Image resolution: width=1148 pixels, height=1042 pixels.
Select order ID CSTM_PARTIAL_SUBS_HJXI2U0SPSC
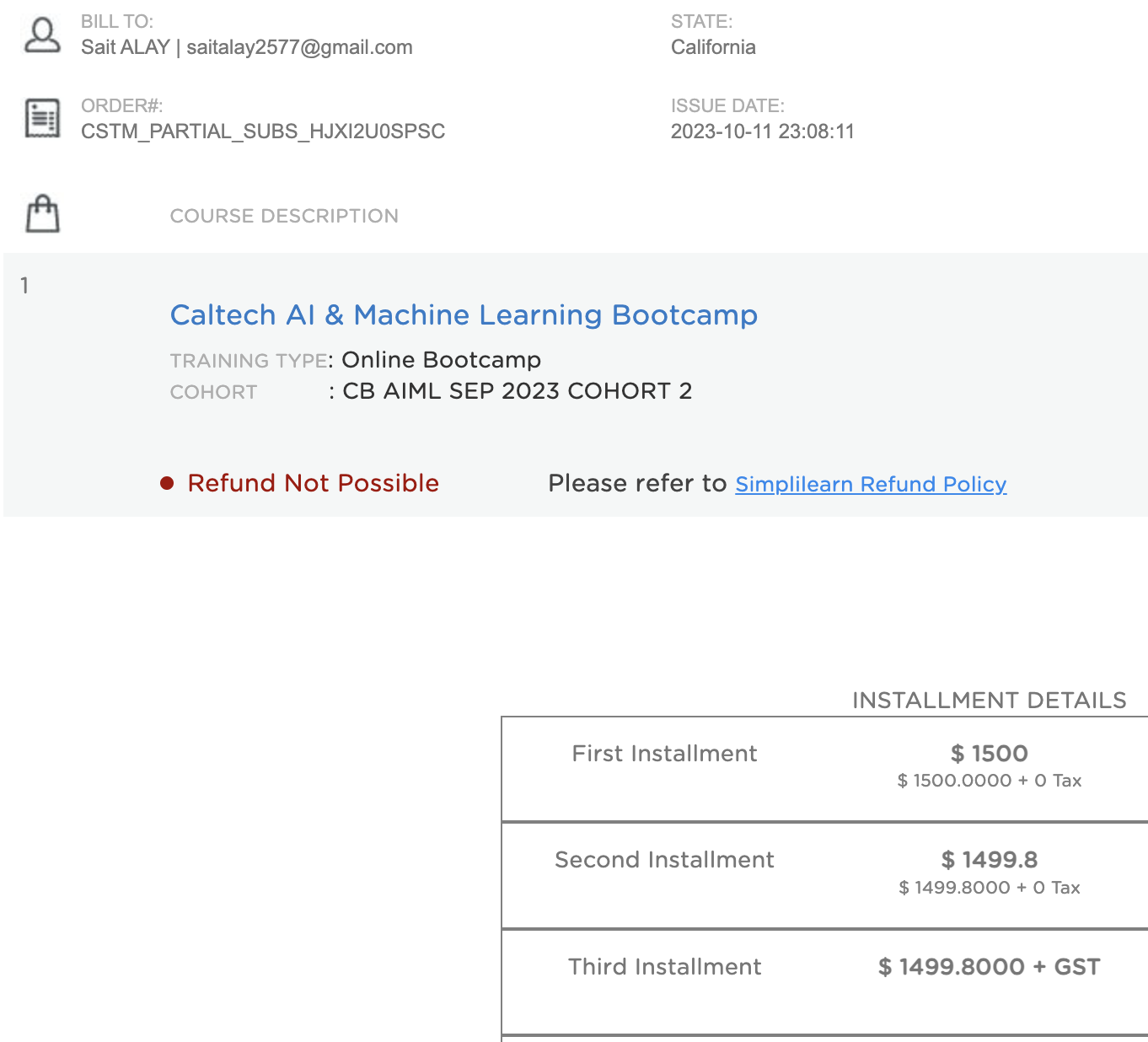pyautogui.click(x=263, y=132)
